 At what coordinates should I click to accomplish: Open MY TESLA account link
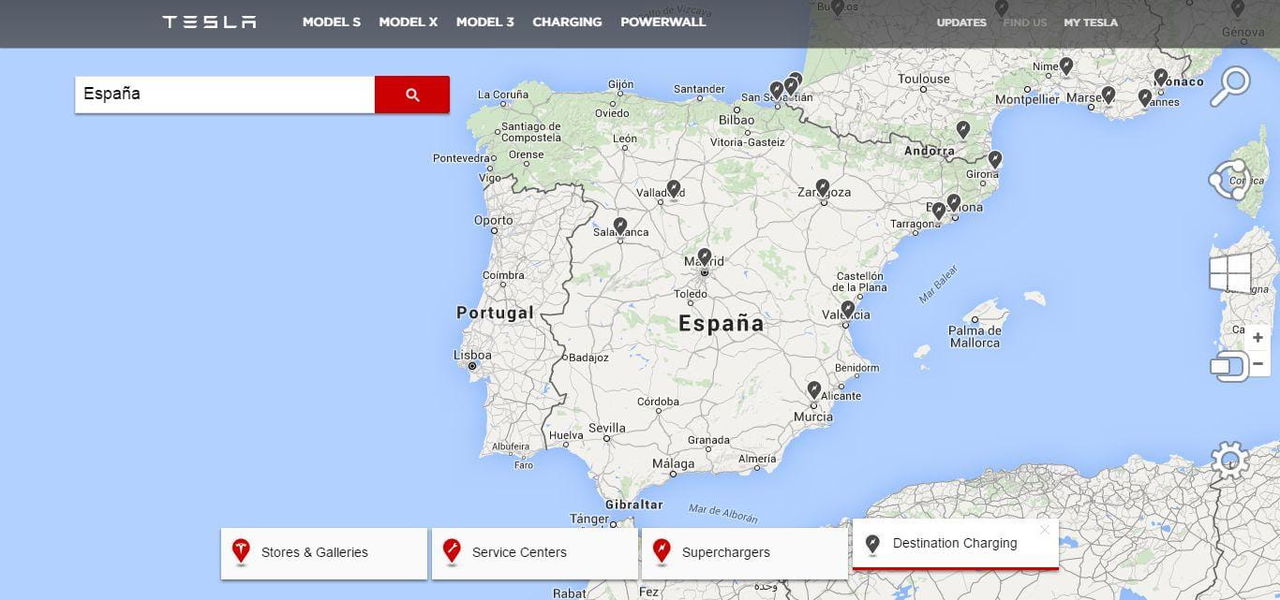(1091, 23)
